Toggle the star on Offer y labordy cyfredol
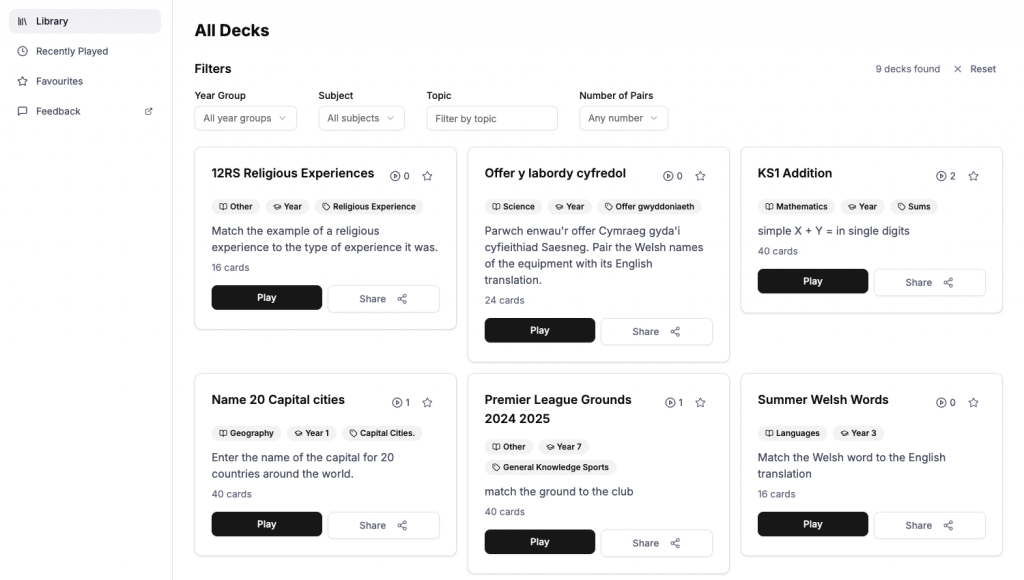This screenshot has width=1024, height=580. [700, 175]
